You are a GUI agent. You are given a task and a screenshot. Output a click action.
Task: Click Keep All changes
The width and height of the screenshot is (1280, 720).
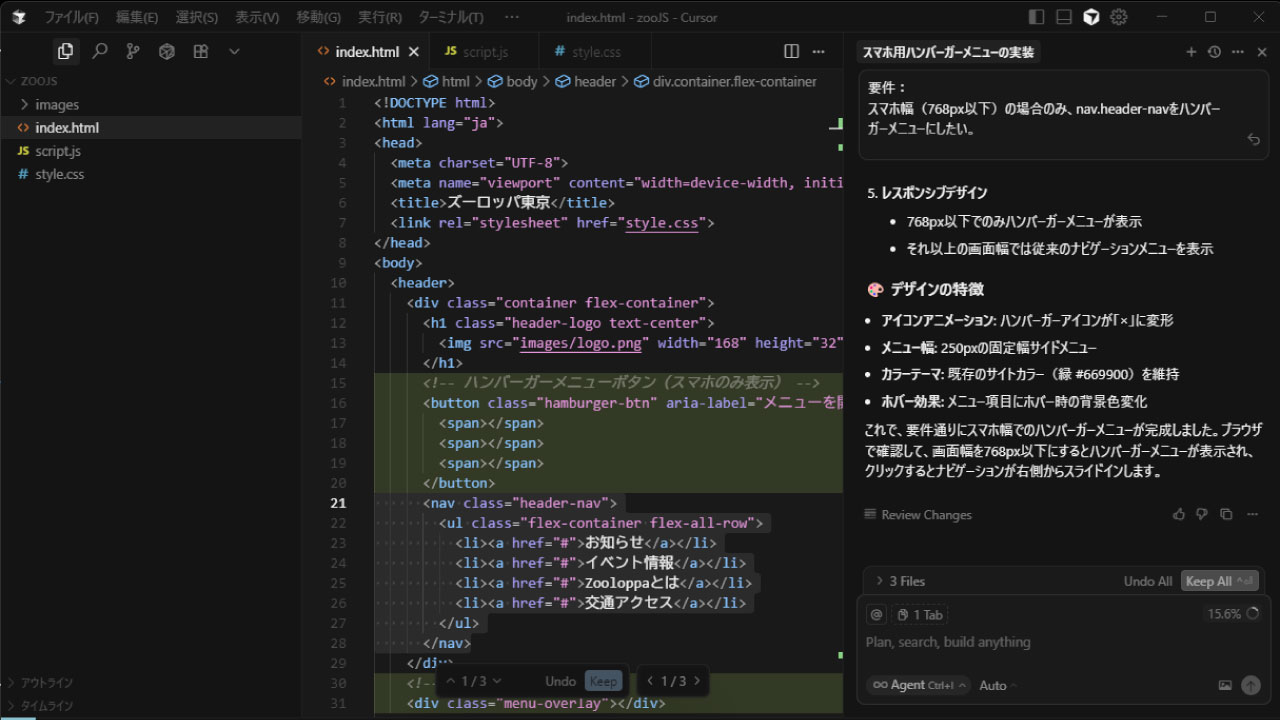pyautogui.click(x=1218, y=581)
